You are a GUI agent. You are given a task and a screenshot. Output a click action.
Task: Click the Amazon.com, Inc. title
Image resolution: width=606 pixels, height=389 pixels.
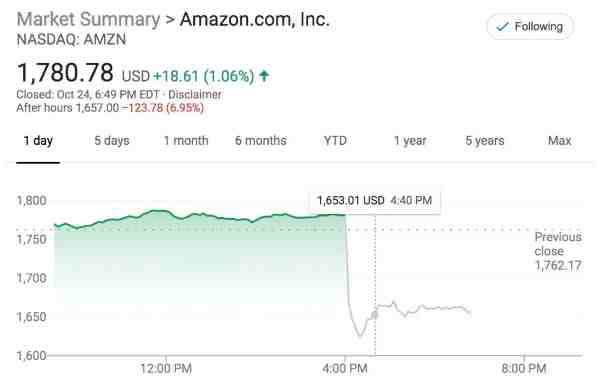(254, 19)
